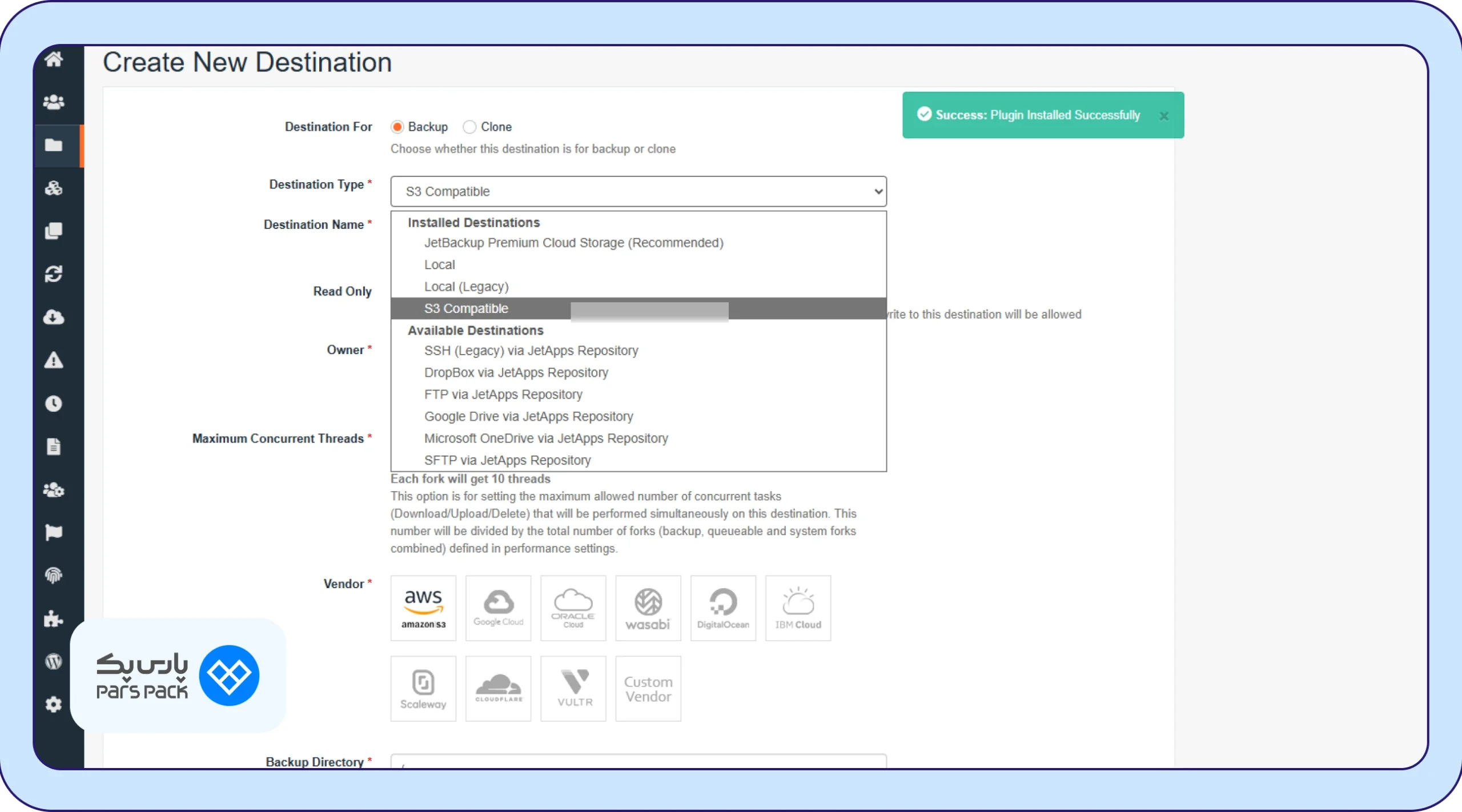This screenshot has width=1462, height=812.
Task: Click the fingerprint security icon in sidebar
Action: click(54, 576)
